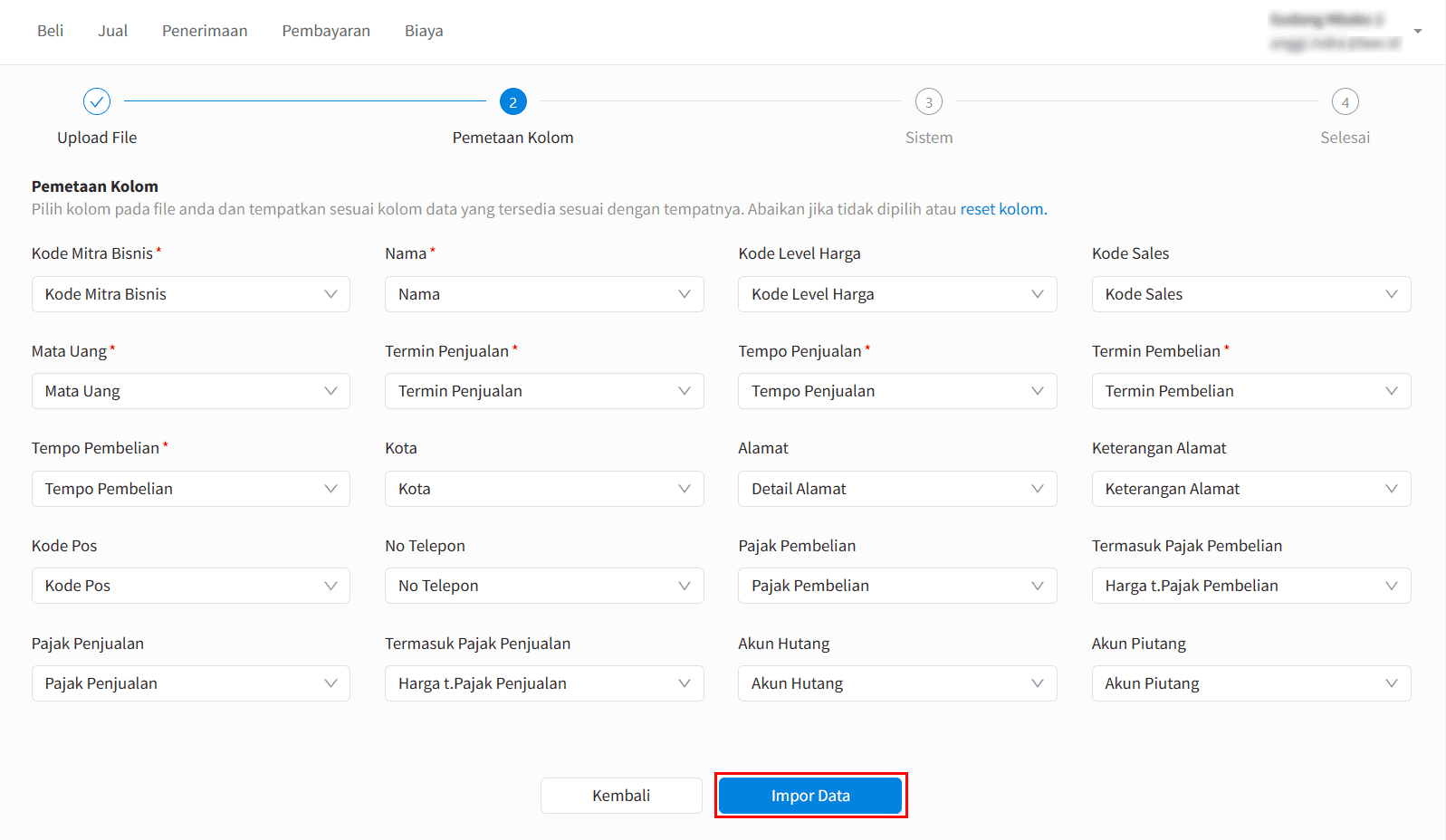
Task: Open the Harga t.Pajak Pembelian dropdown
Action: click(1251, 586)
